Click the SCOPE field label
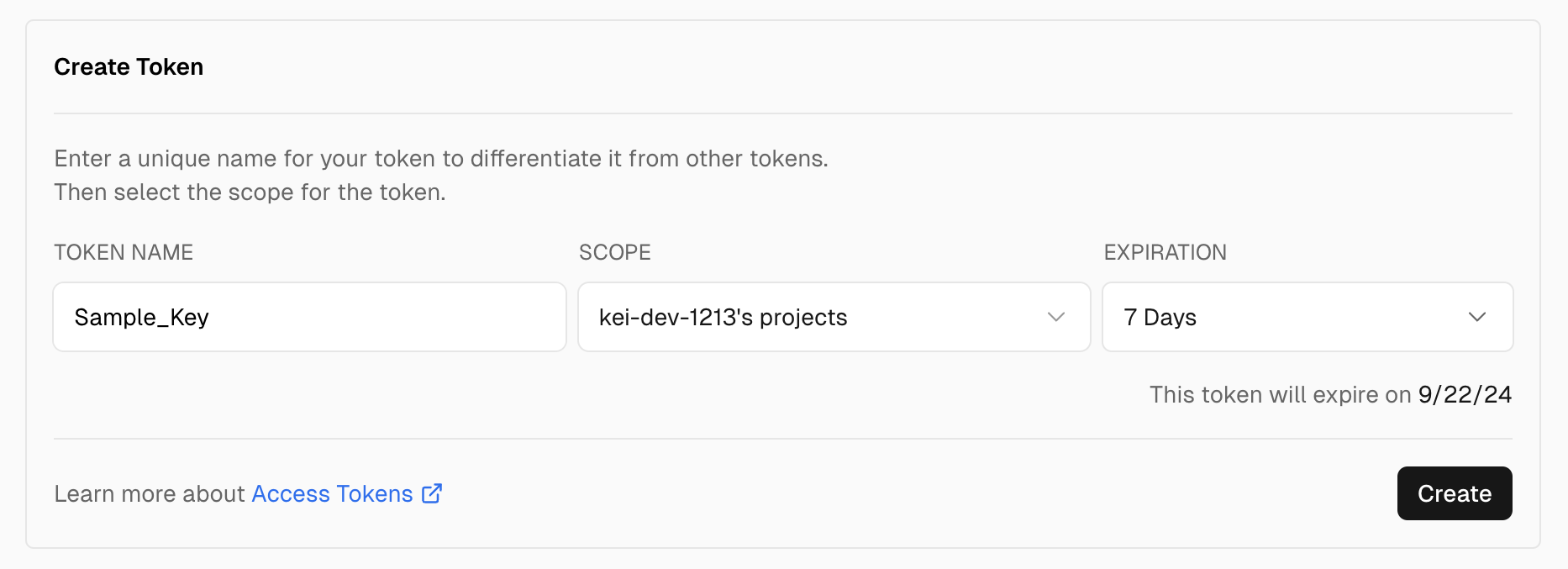 click(614, 252)
